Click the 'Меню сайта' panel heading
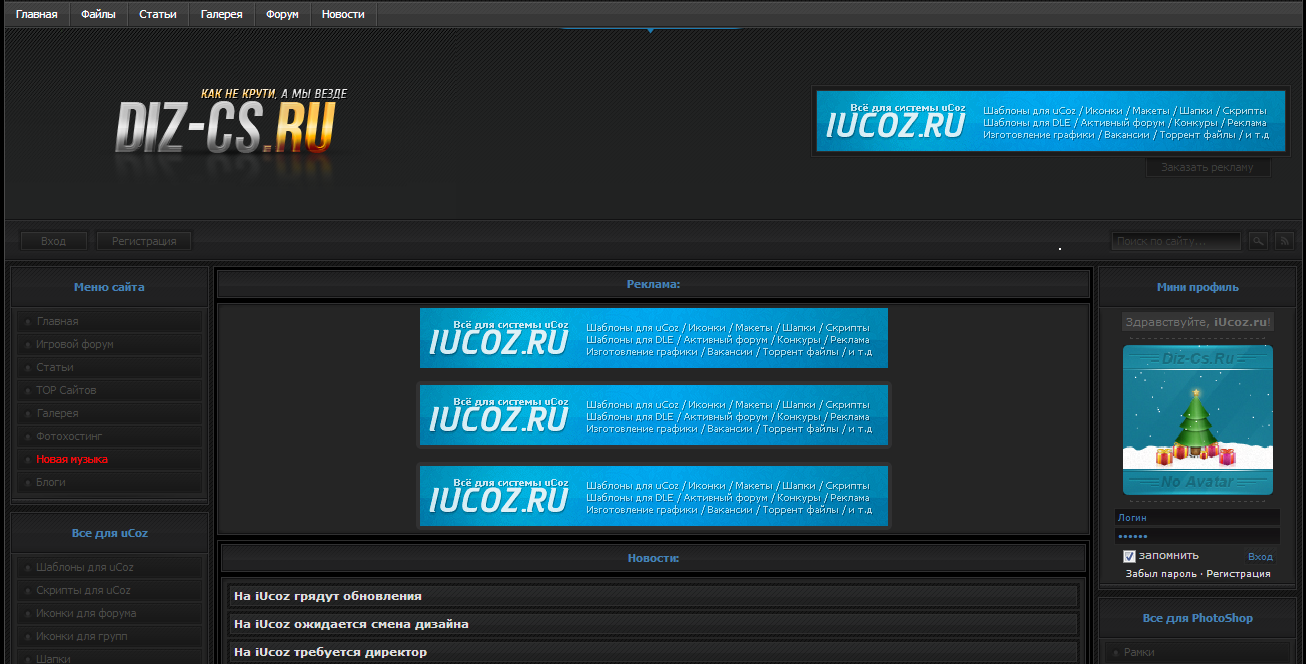Image resolution: width=1306 pixels, height=664 pixels. coord(109,287)
